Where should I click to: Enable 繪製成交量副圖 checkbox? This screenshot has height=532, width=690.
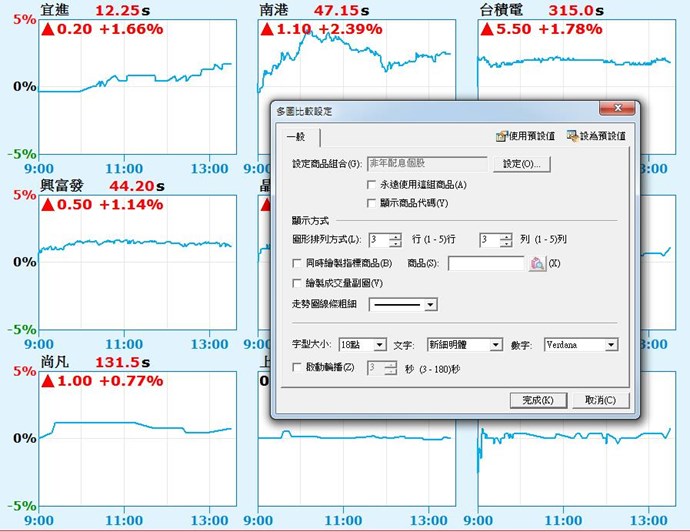point(296,283)
